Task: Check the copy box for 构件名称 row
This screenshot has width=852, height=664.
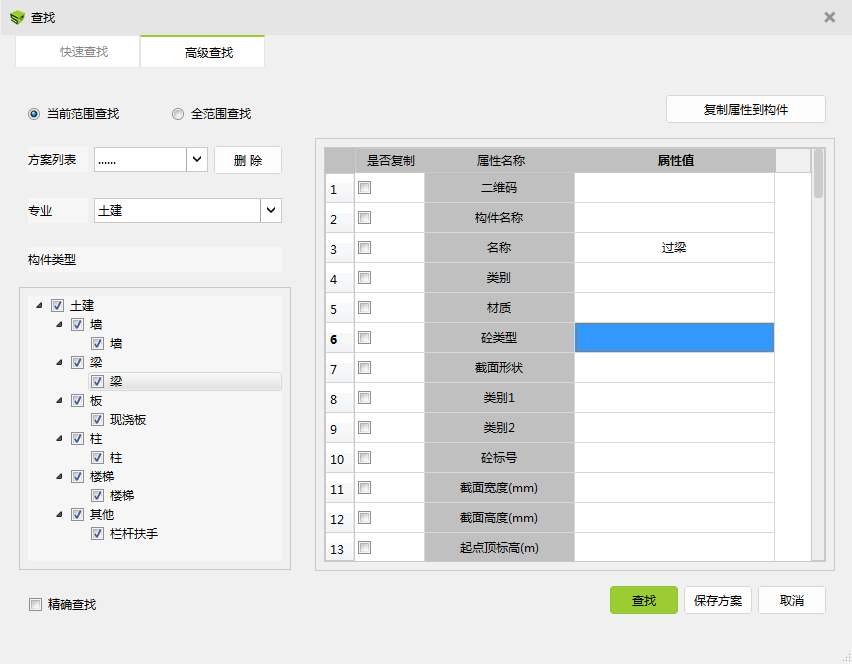Action: [x=365, y=218]
